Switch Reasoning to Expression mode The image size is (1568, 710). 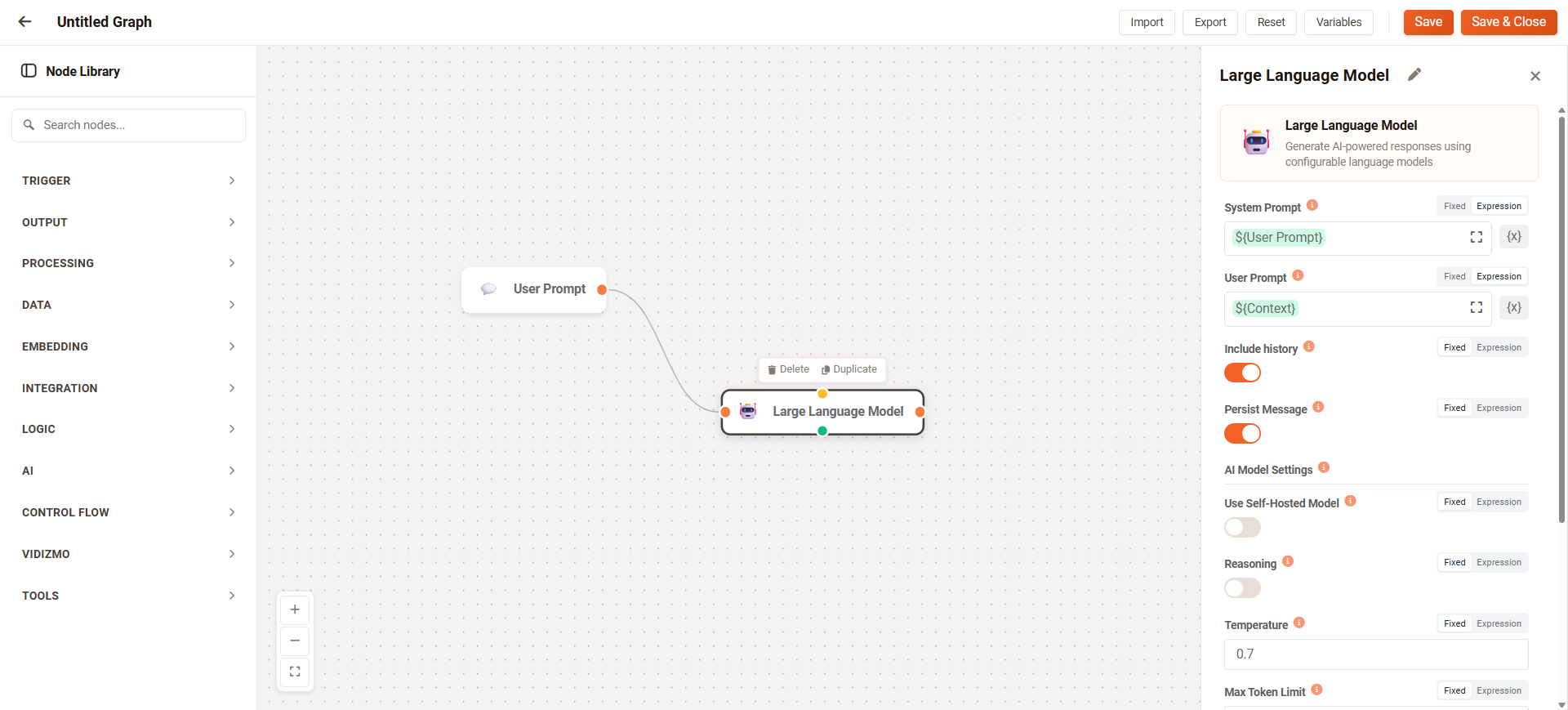1499,562
